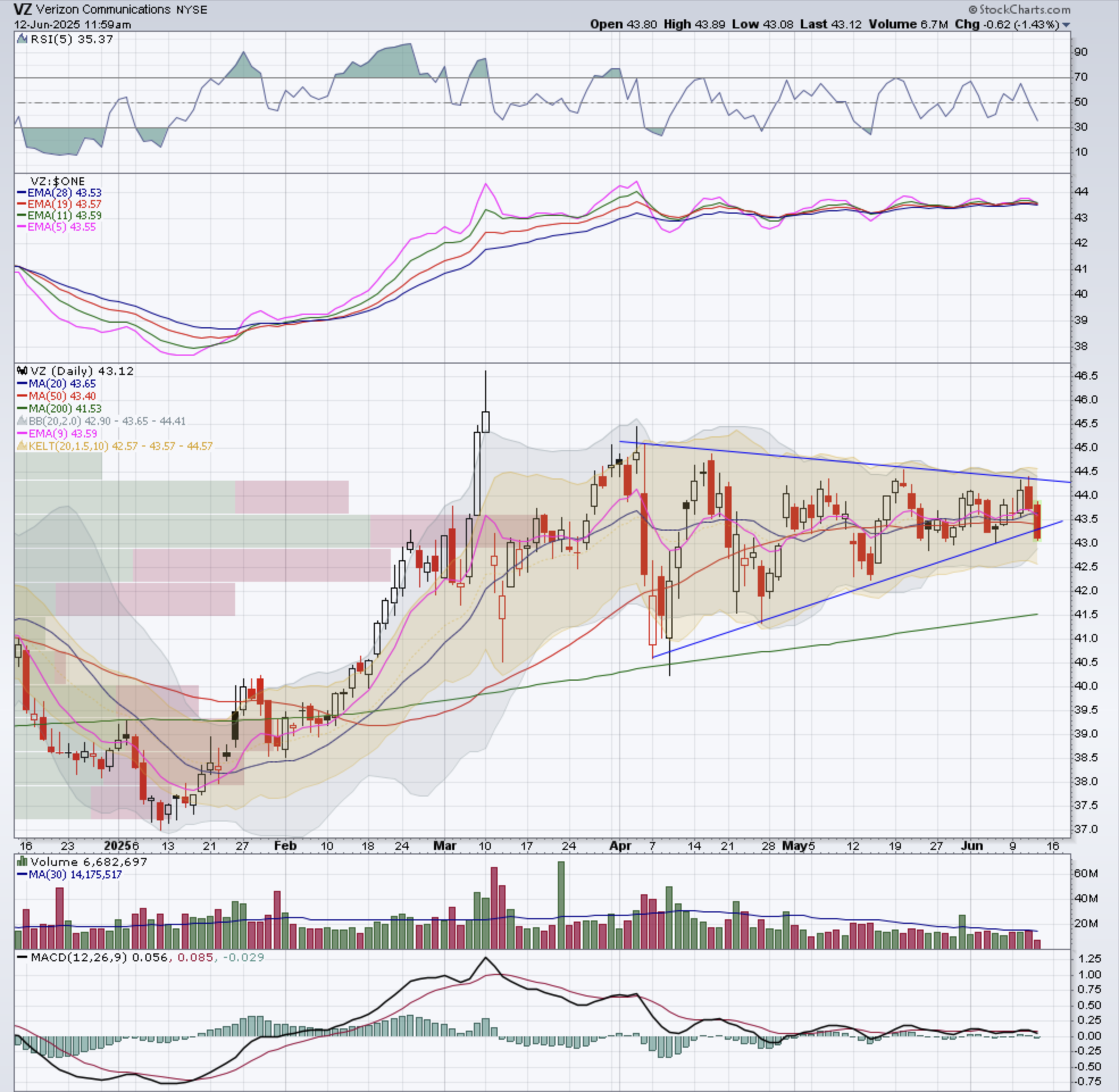Click the Apr label on date axis
Image resolution: width=1119 pixels, height=1092 pixels.
(620, 845)
